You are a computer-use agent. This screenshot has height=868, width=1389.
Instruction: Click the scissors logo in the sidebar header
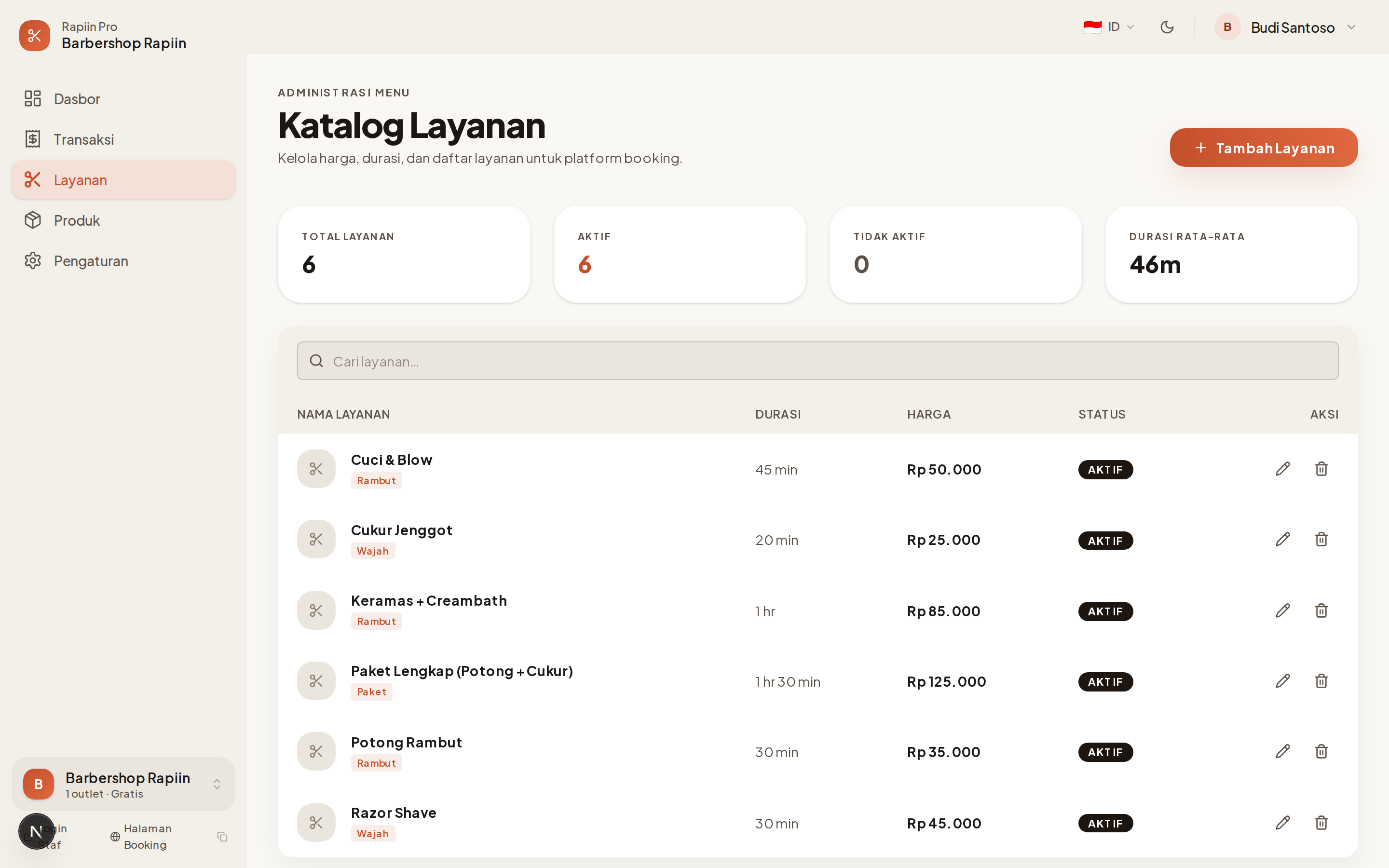34,36
